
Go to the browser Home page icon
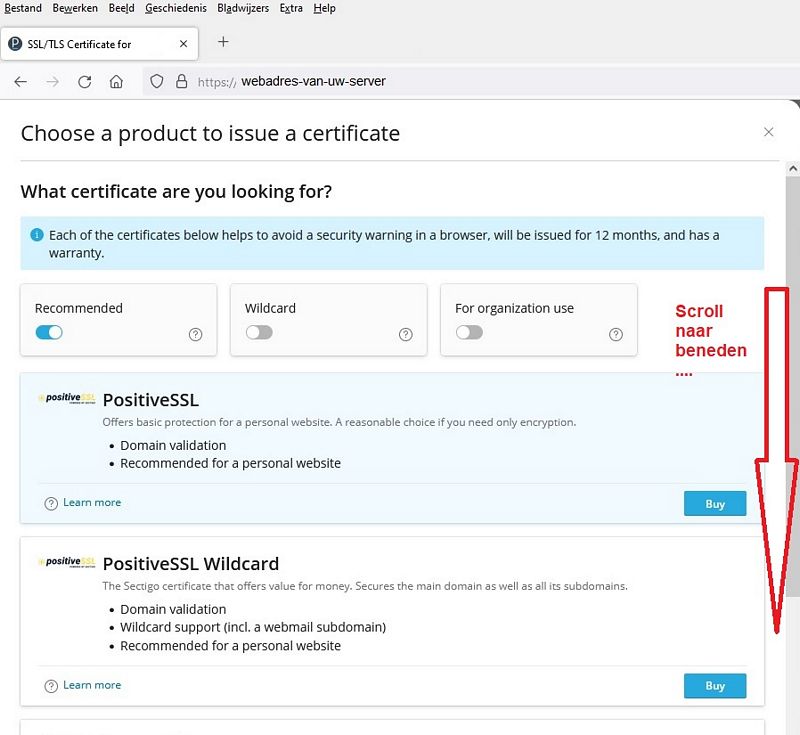[x=116, y=82]
